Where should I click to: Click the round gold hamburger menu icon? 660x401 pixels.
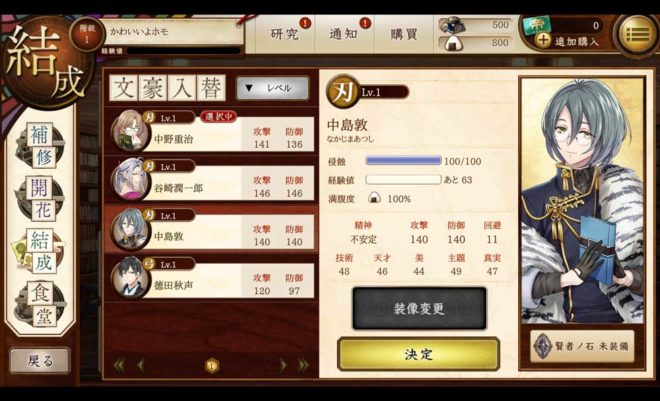coord(638,34)
